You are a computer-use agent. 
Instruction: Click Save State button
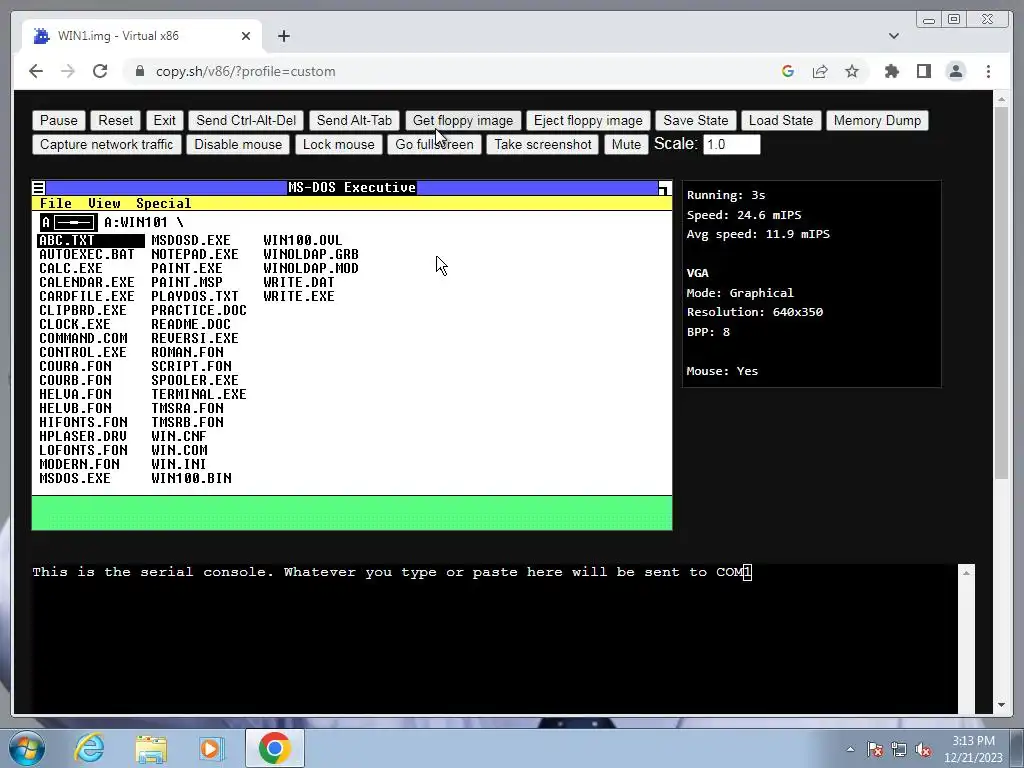click(x=696, y=120)
